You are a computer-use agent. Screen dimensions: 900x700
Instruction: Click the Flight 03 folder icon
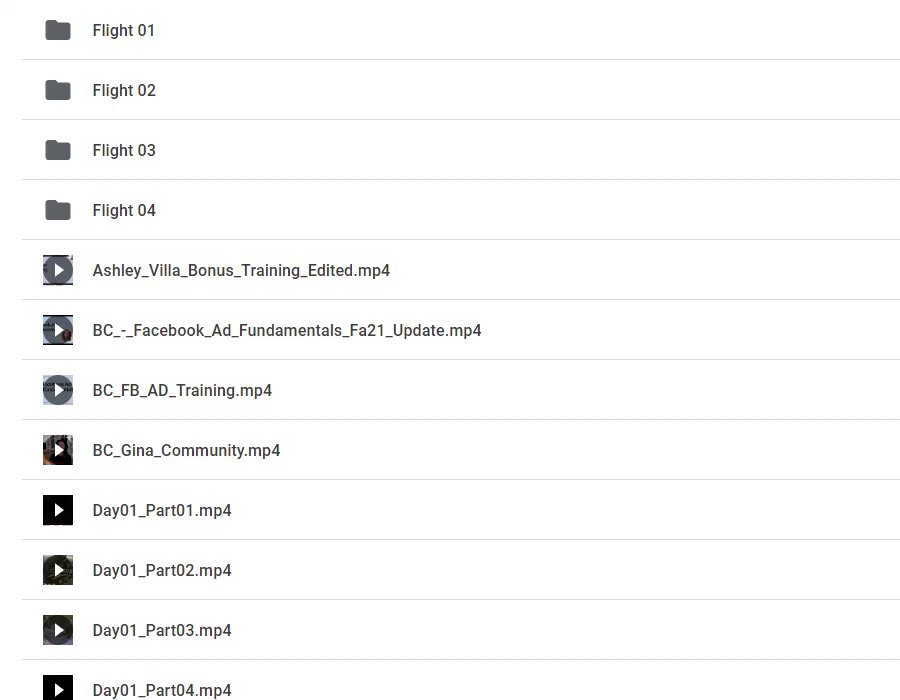pyautogui.click(x=58, y=150)
